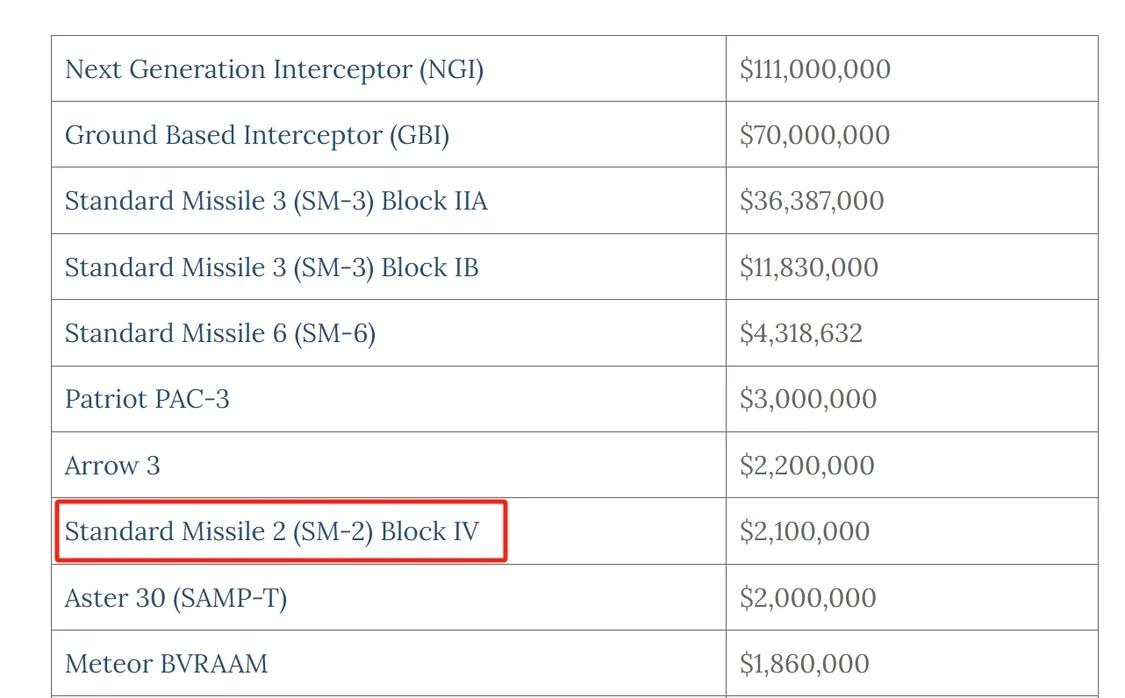1125x698 pixels.
Task: Click the Next Generation Interceptor (NGI) entry
Action: point(274,69)
